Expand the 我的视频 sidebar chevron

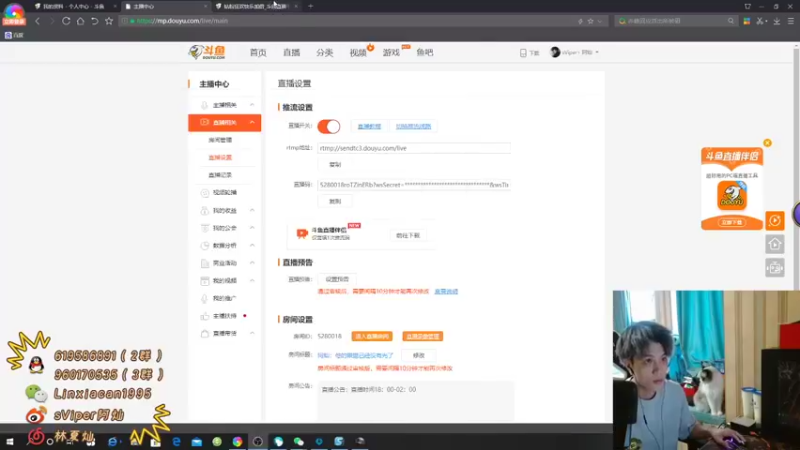point(252,281)
